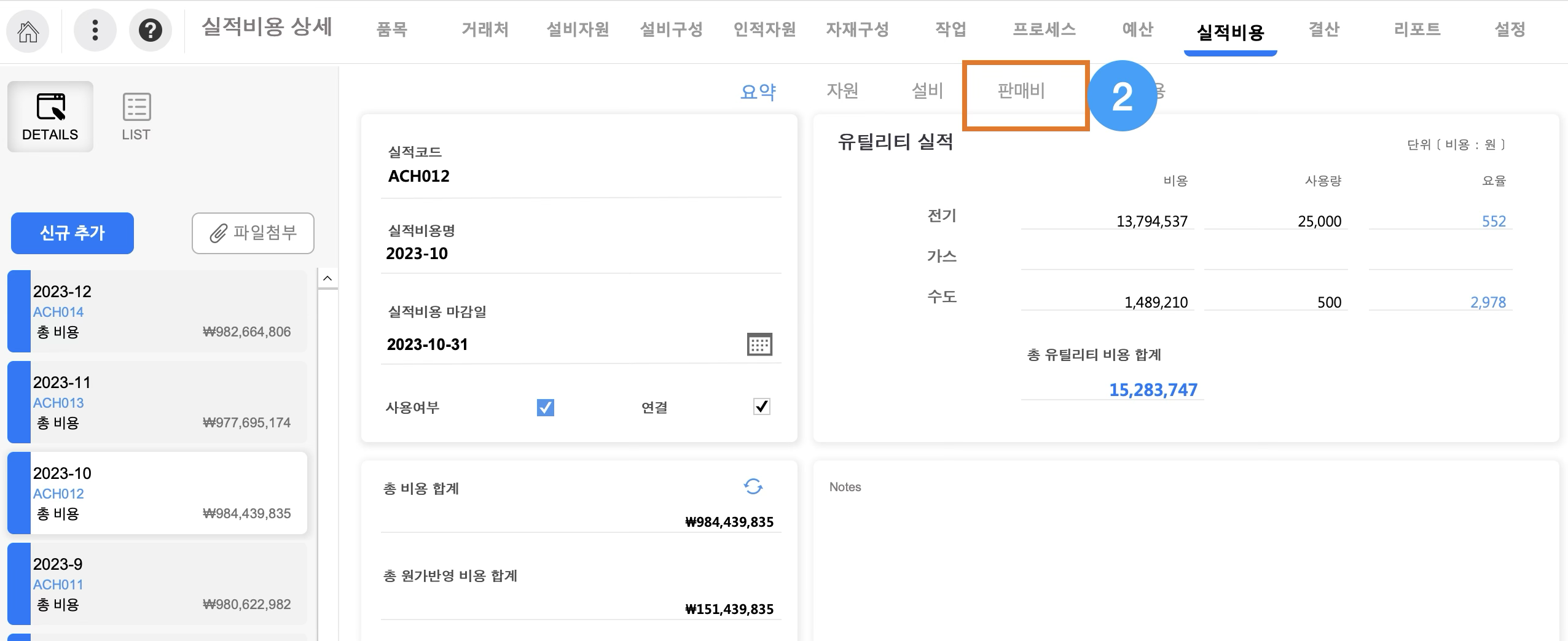
Task: Open the 설비자원 menu tab
Action: 578,29
